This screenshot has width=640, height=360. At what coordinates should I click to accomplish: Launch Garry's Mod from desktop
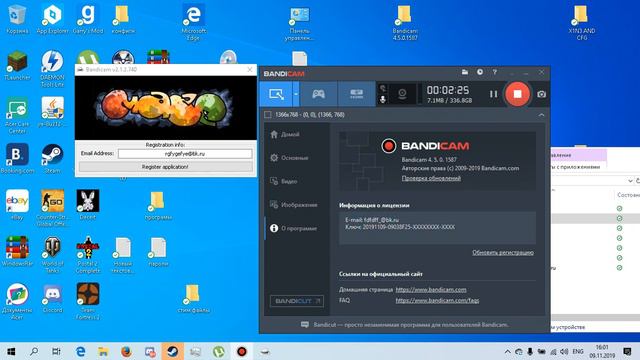(87, 19)
